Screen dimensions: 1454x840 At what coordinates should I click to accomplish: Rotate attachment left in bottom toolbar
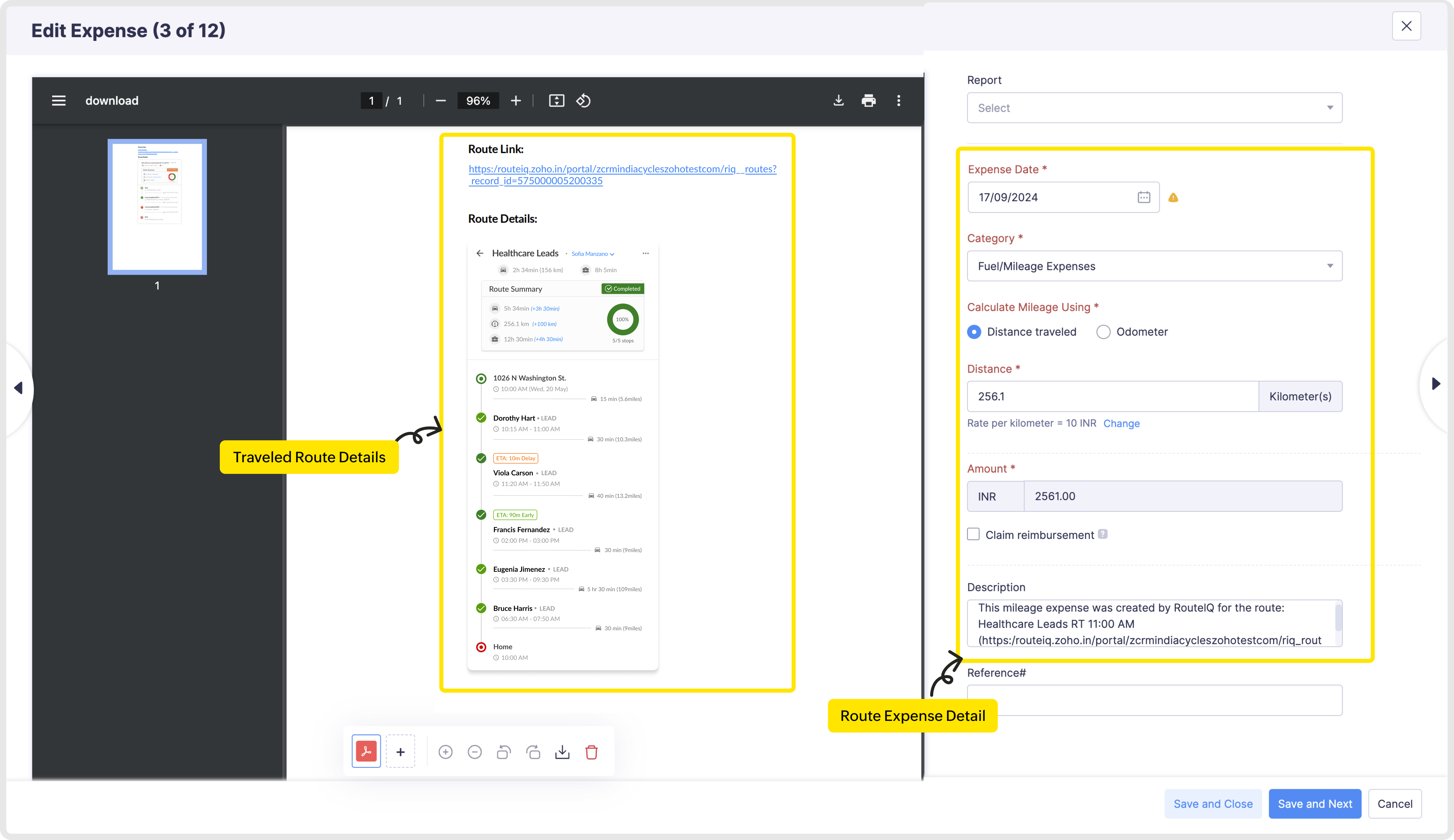pos(504,752)
